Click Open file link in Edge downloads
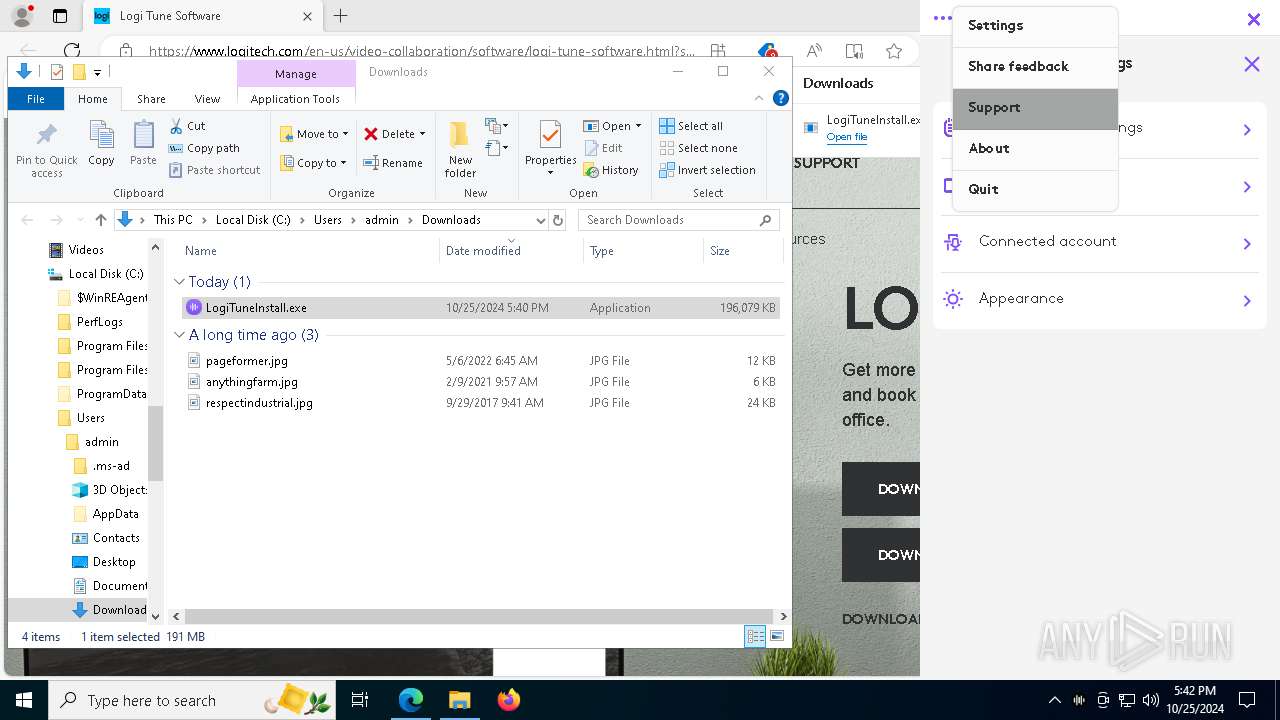This screenshot has height=720, width=1280. 847,137
